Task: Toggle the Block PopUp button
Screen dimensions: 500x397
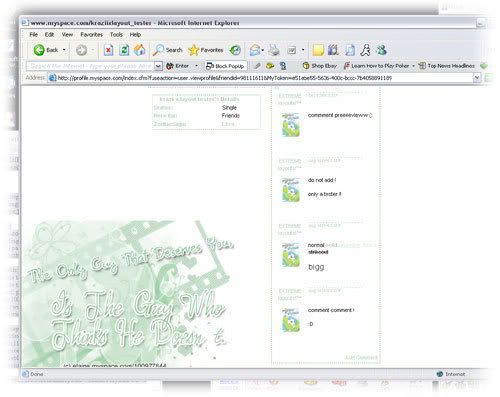Action: pyautogui.click(x=225, y=66)
